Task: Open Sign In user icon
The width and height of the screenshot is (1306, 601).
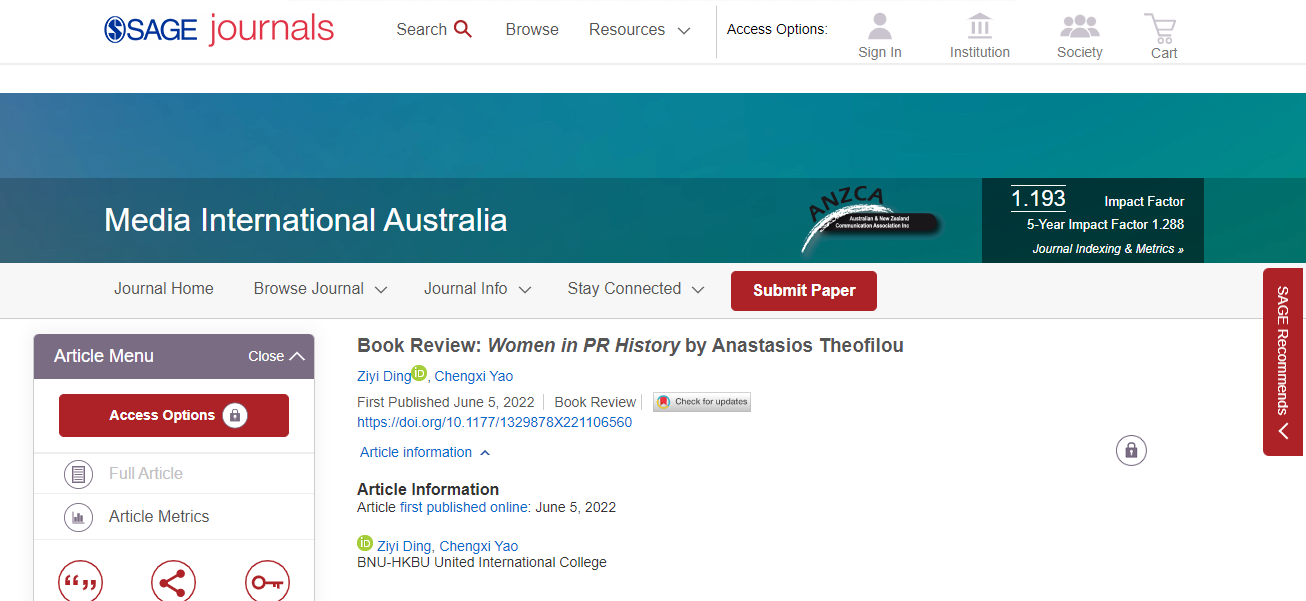Action: (x=879, y=27)
